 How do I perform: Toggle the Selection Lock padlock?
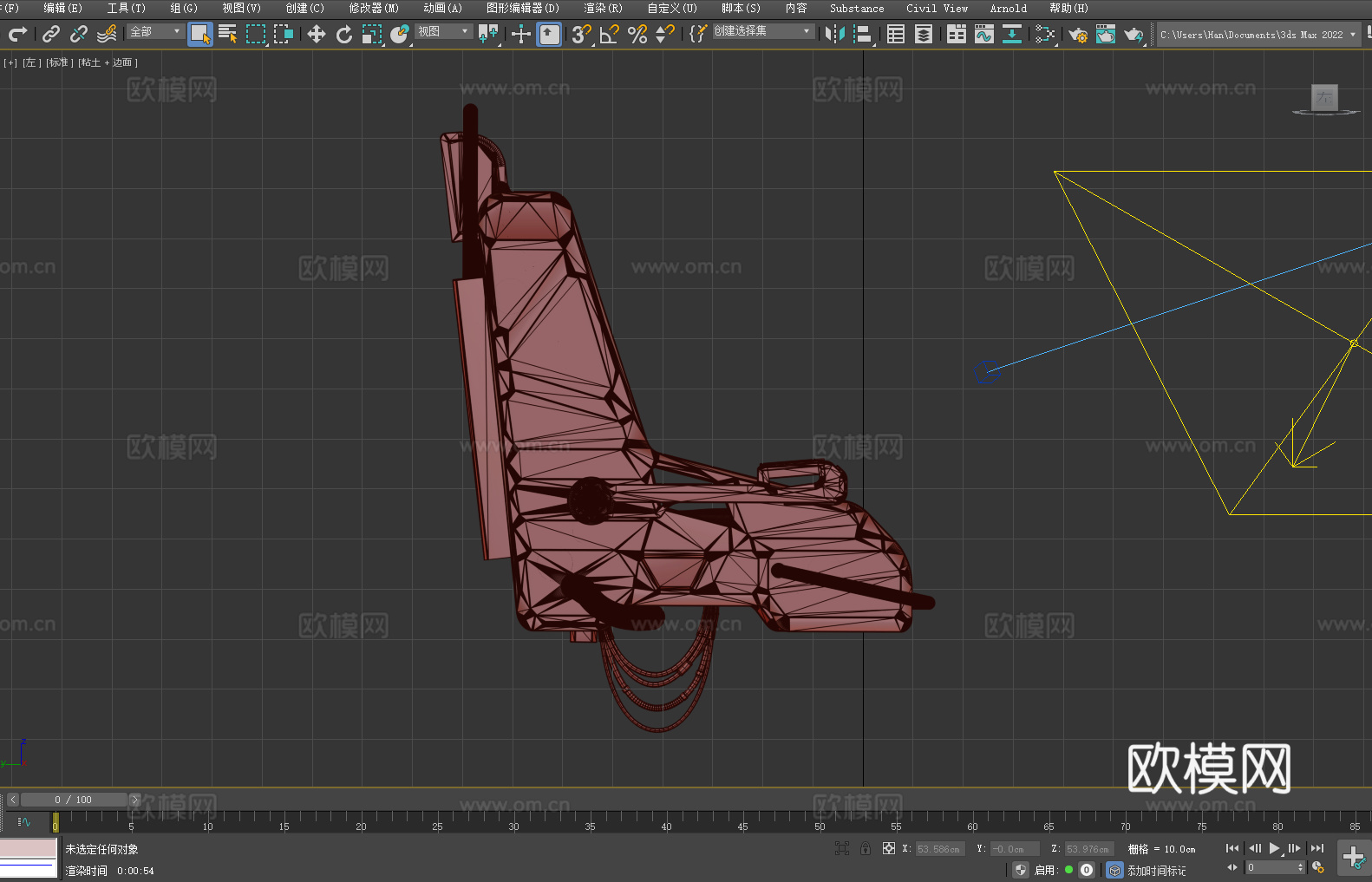point(866,848)
